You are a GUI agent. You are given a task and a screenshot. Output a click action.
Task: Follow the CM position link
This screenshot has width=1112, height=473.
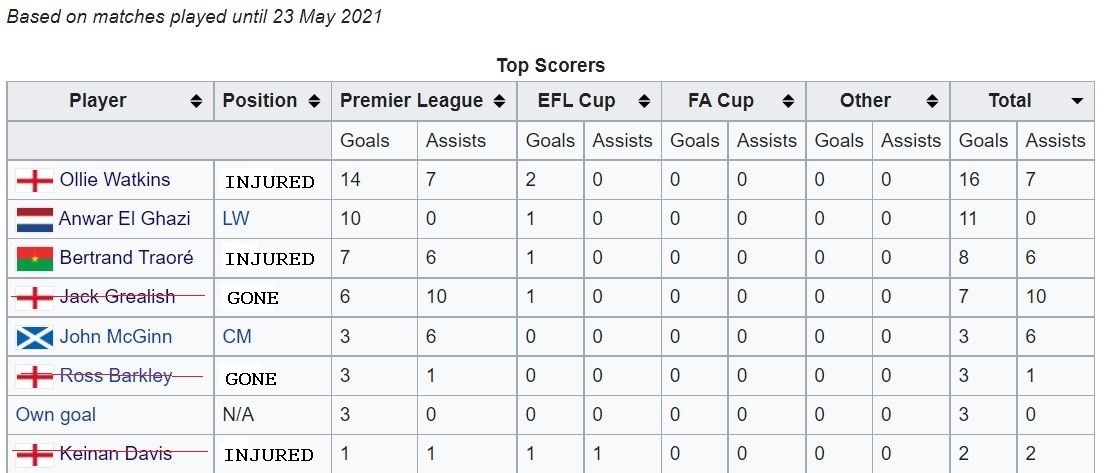tap(237, 336)
